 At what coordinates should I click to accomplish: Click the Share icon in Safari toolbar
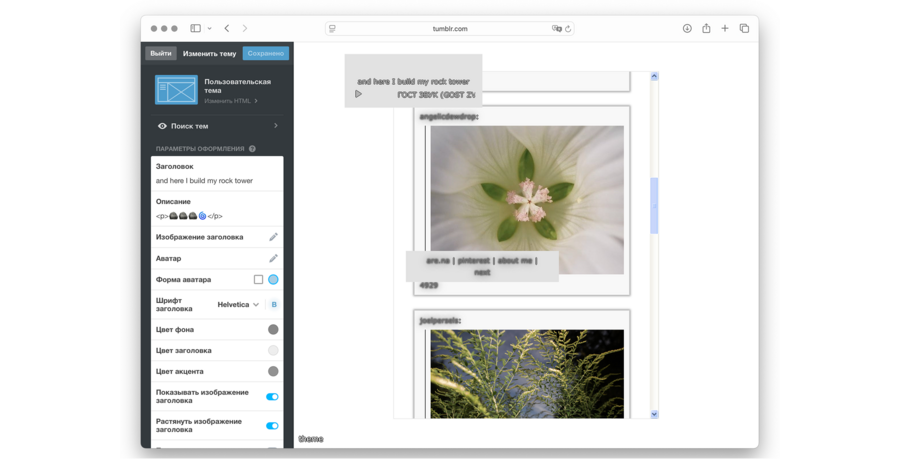point(706,29)
